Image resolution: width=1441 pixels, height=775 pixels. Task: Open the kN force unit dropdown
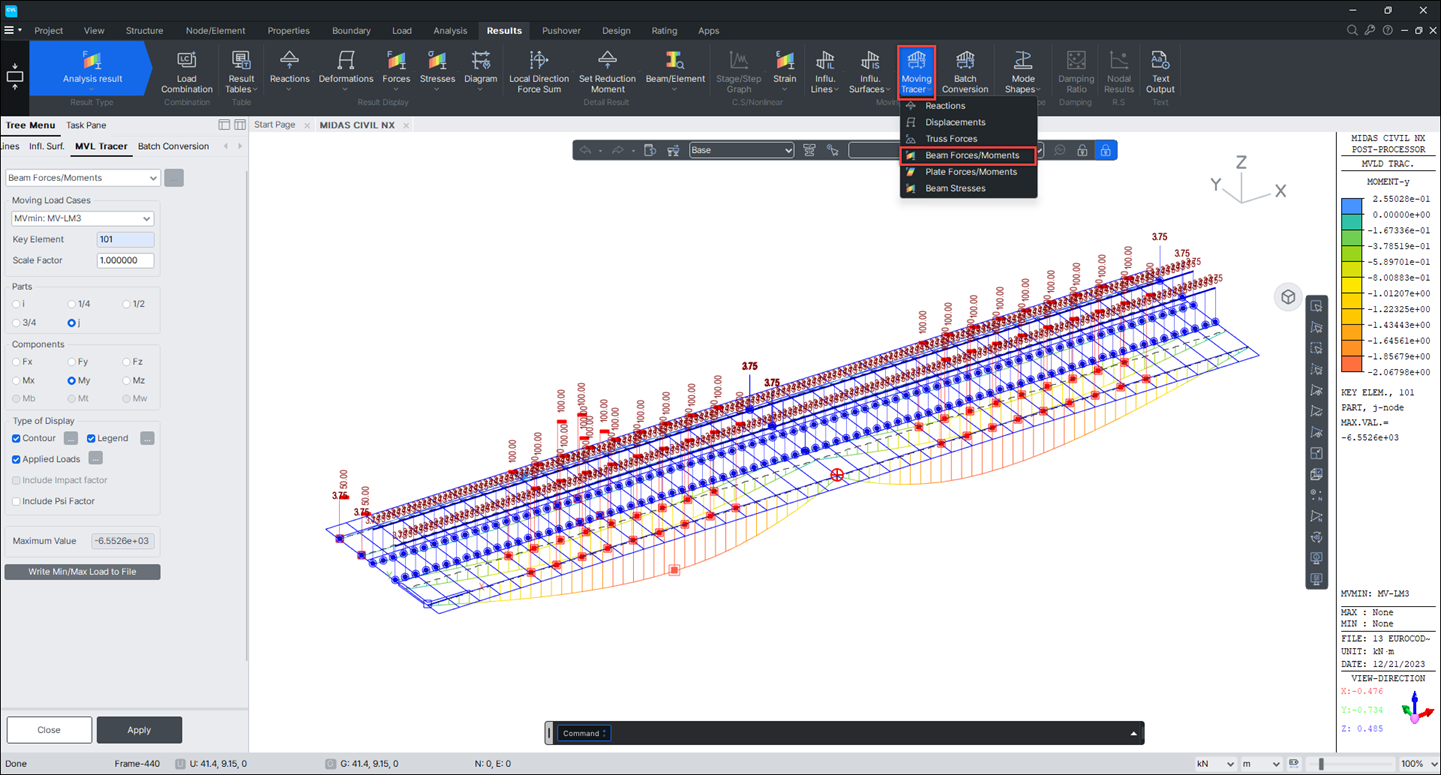[1215, 764]
